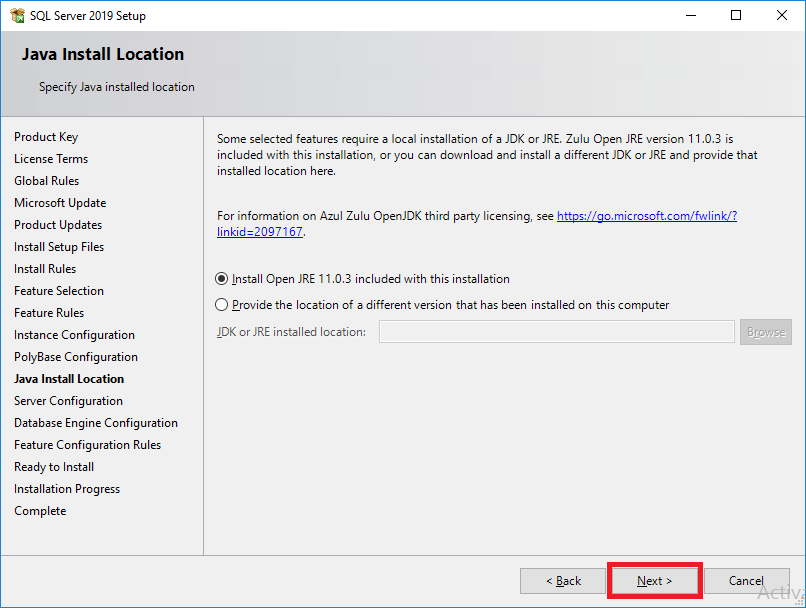Select Ready to Install step

point(54,467)
